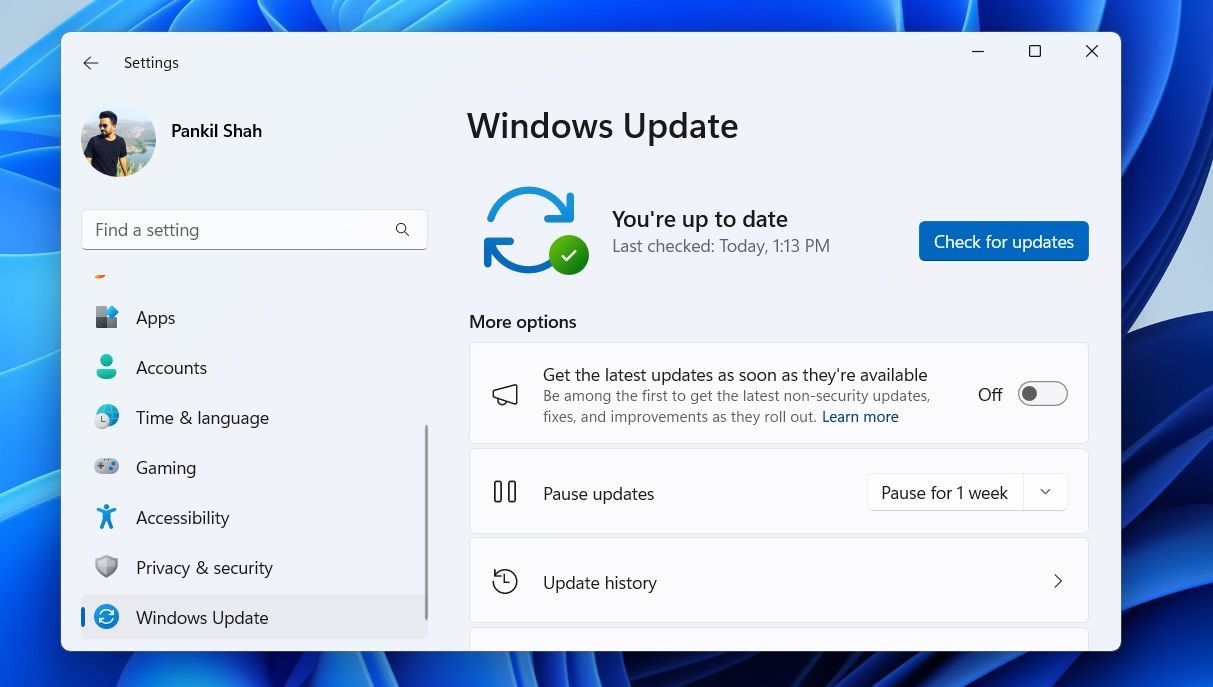Click the Accessibility person icon
Viewport: 1213px width, 687px height.
click(106, 517)
